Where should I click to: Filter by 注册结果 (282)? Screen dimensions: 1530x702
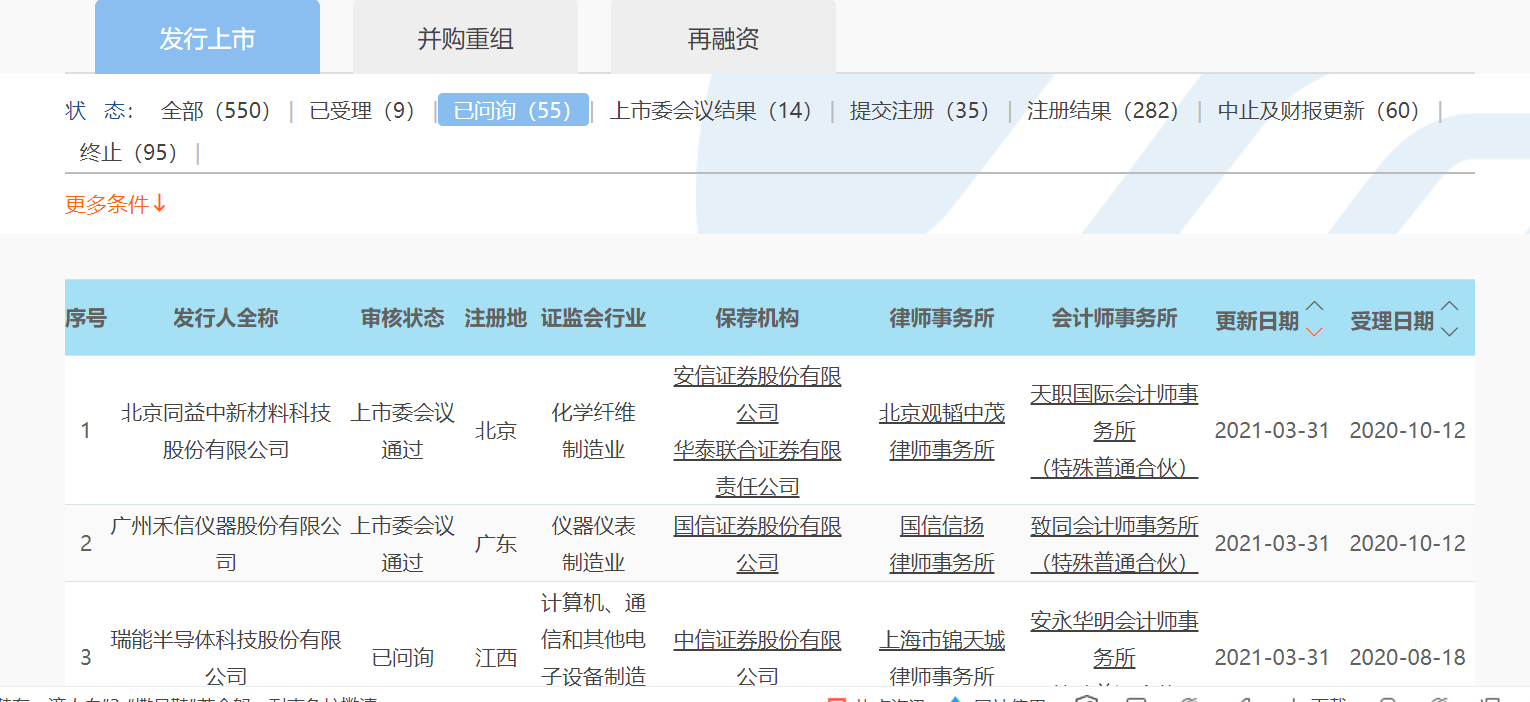[x=1103, y=110]
